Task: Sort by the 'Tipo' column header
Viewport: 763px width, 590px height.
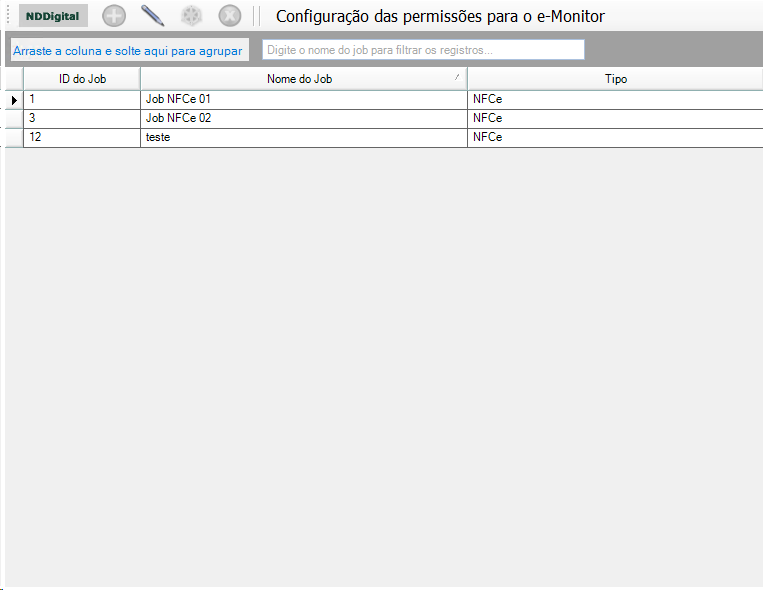Action: click(615, 79)
